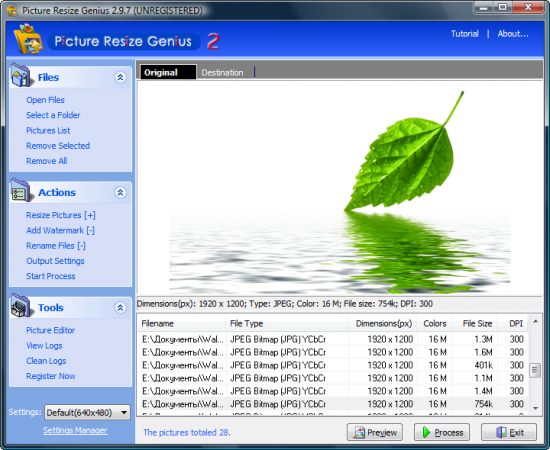Minimize the Picture Resize Genius window

pos(483,7)
